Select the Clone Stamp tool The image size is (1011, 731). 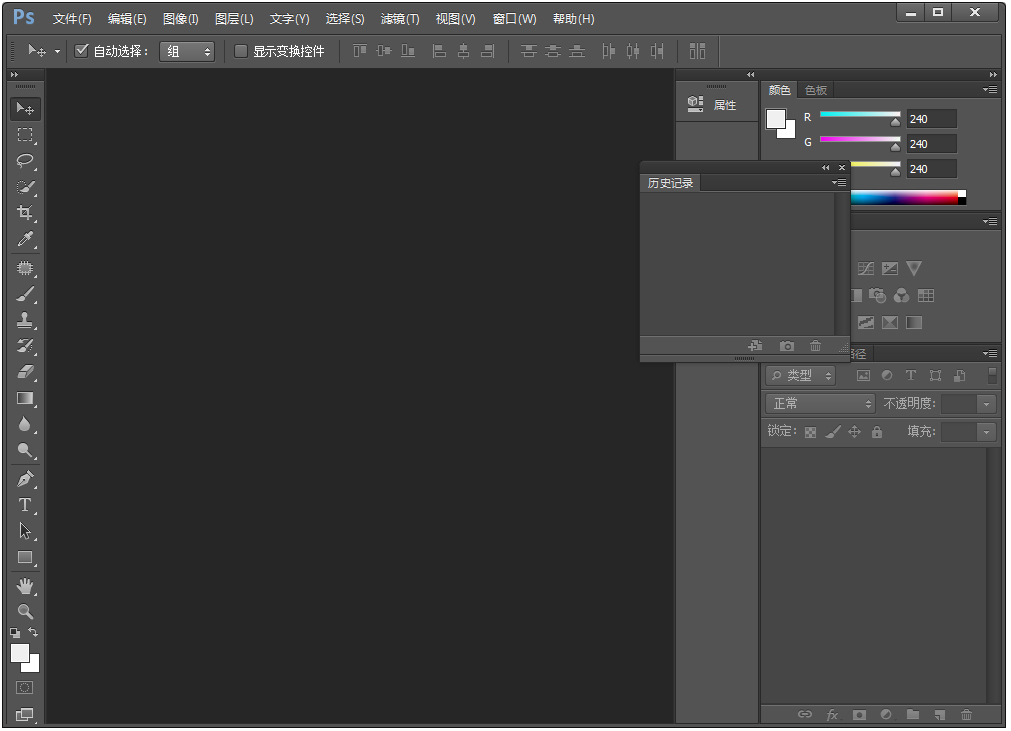pos(25,320)
